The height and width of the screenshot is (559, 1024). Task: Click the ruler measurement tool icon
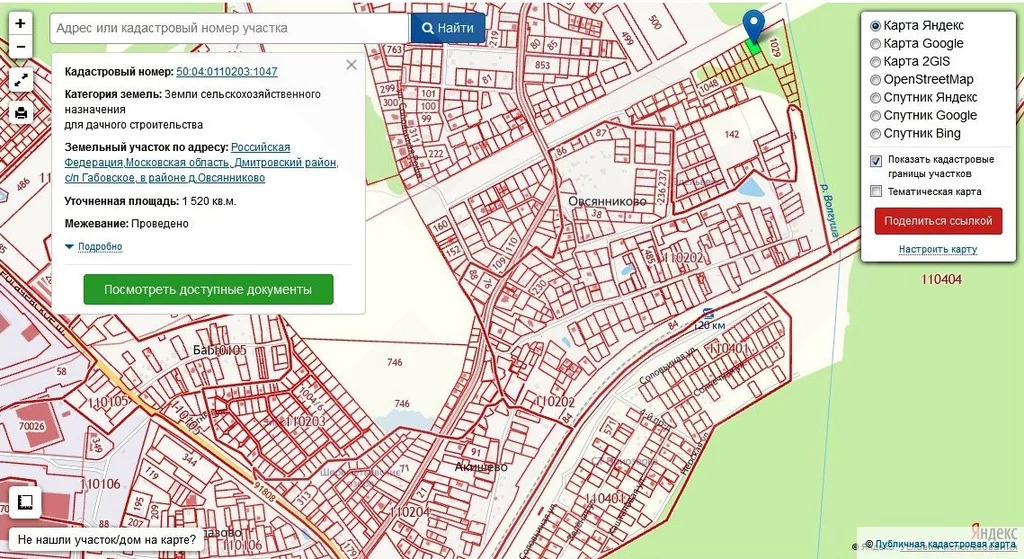click(x=25, y=502)
